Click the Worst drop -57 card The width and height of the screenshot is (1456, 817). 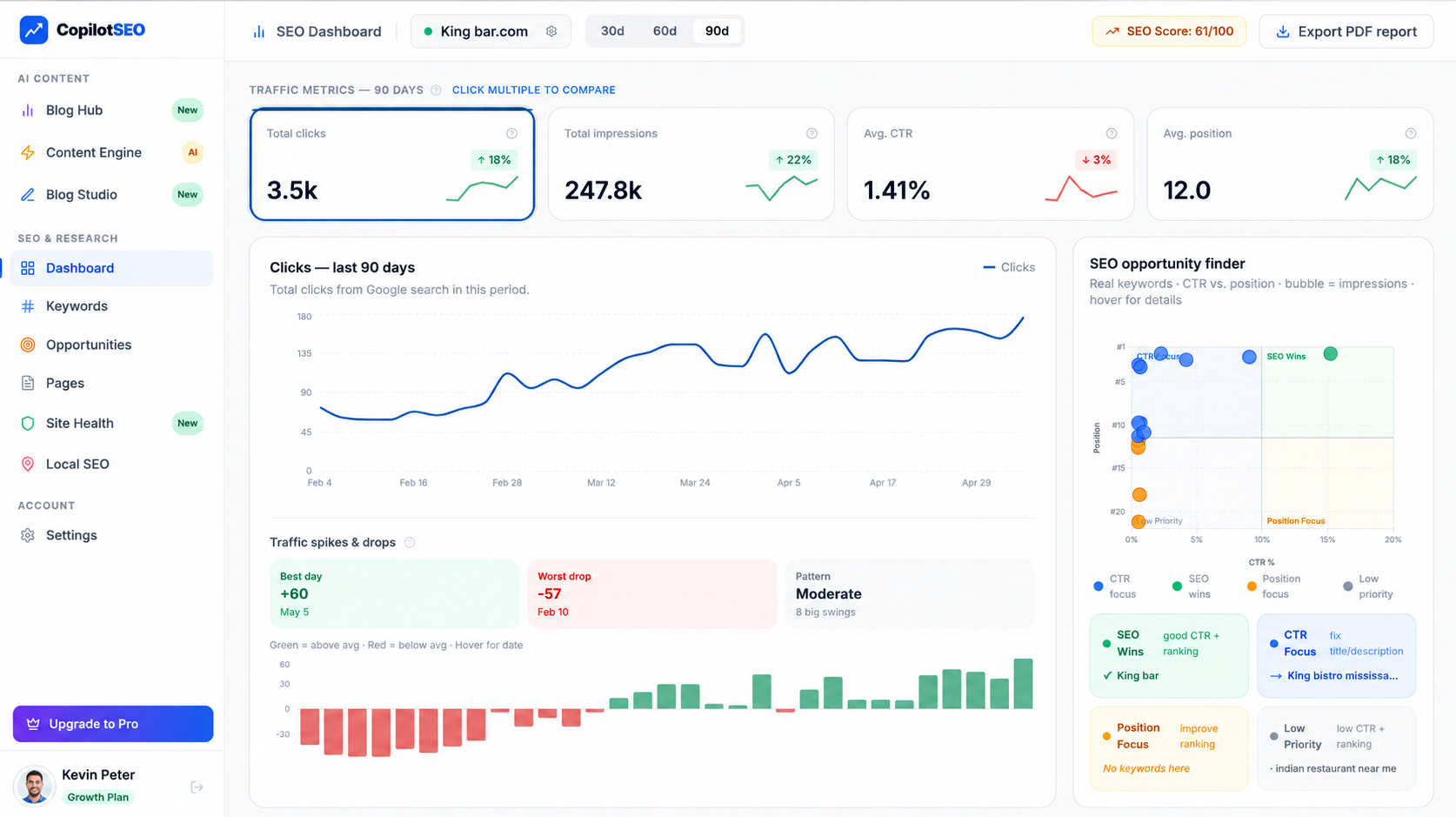pos(651,593)
